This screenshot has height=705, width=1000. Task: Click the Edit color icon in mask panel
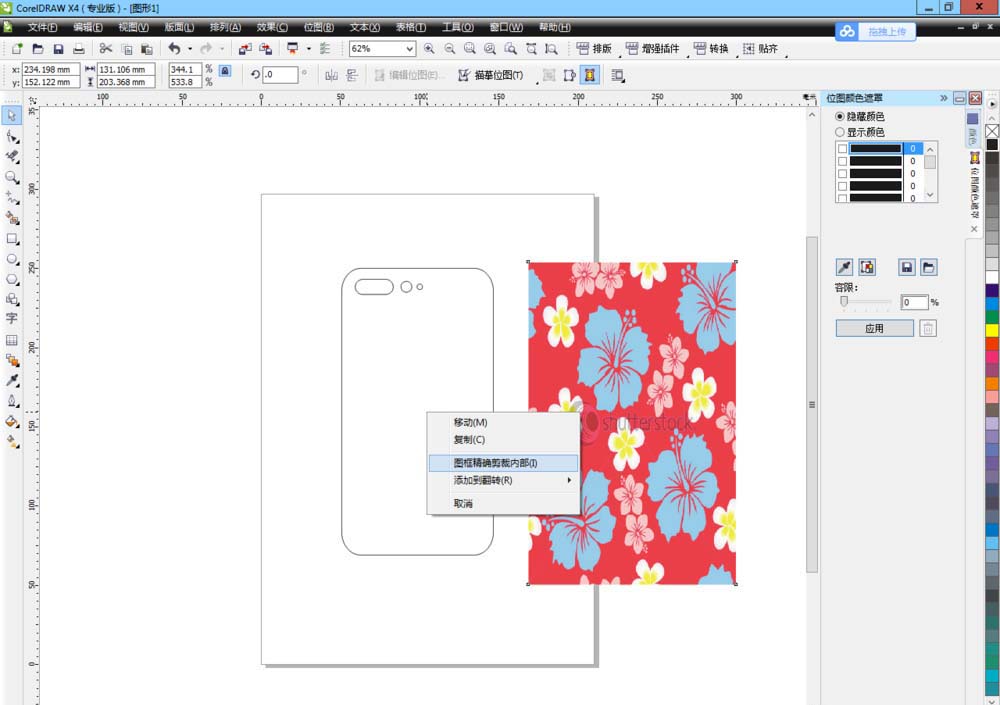[867, 267]
